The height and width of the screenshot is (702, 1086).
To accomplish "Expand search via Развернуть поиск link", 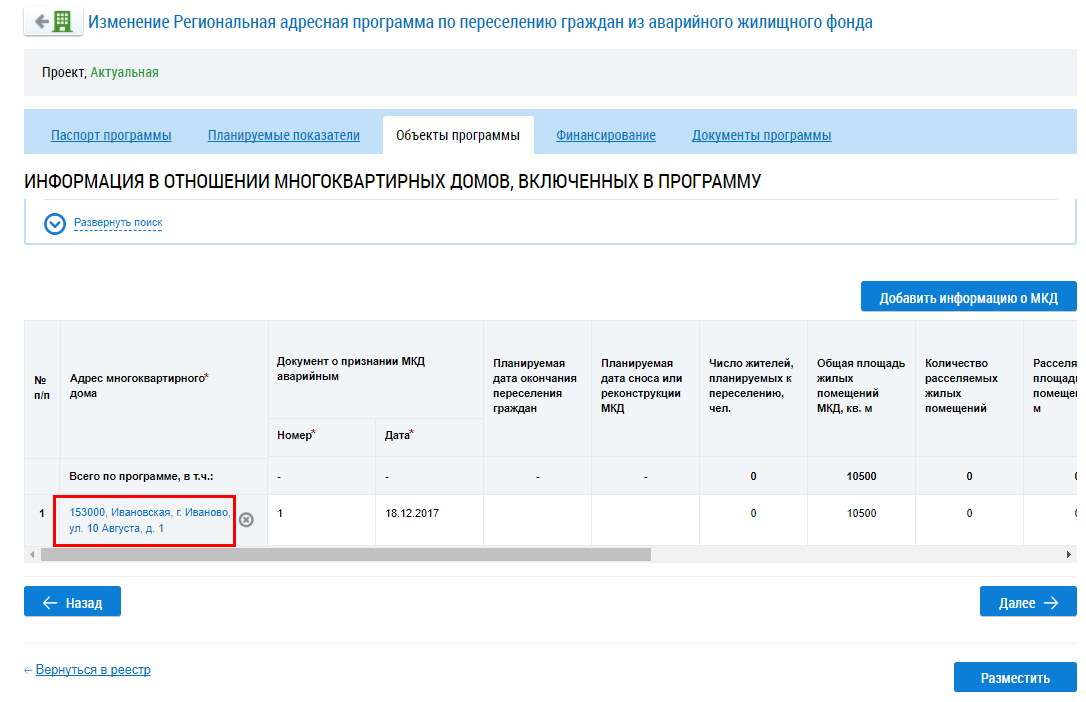I will 118,222.
